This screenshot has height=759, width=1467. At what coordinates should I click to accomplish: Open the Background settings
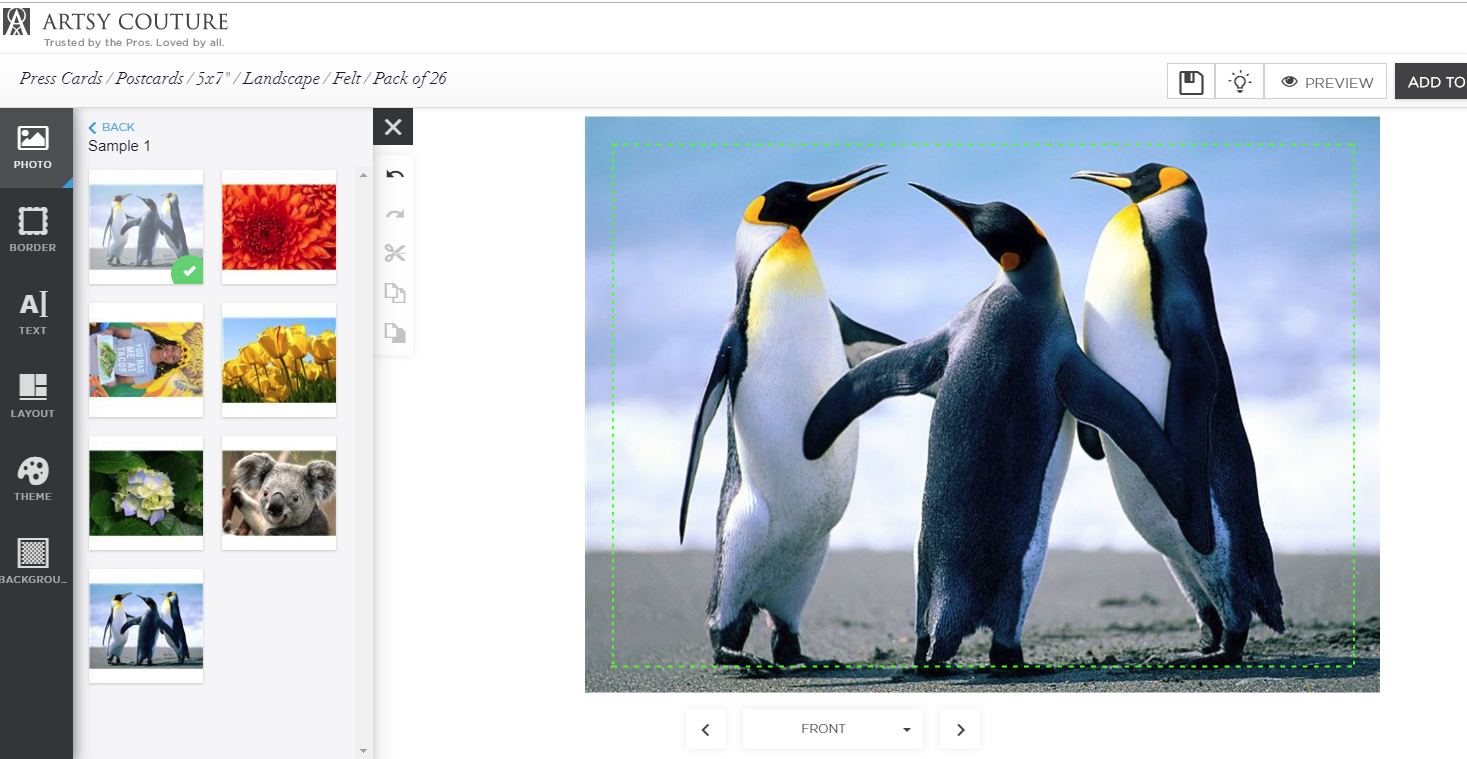[x=33, y=562]
